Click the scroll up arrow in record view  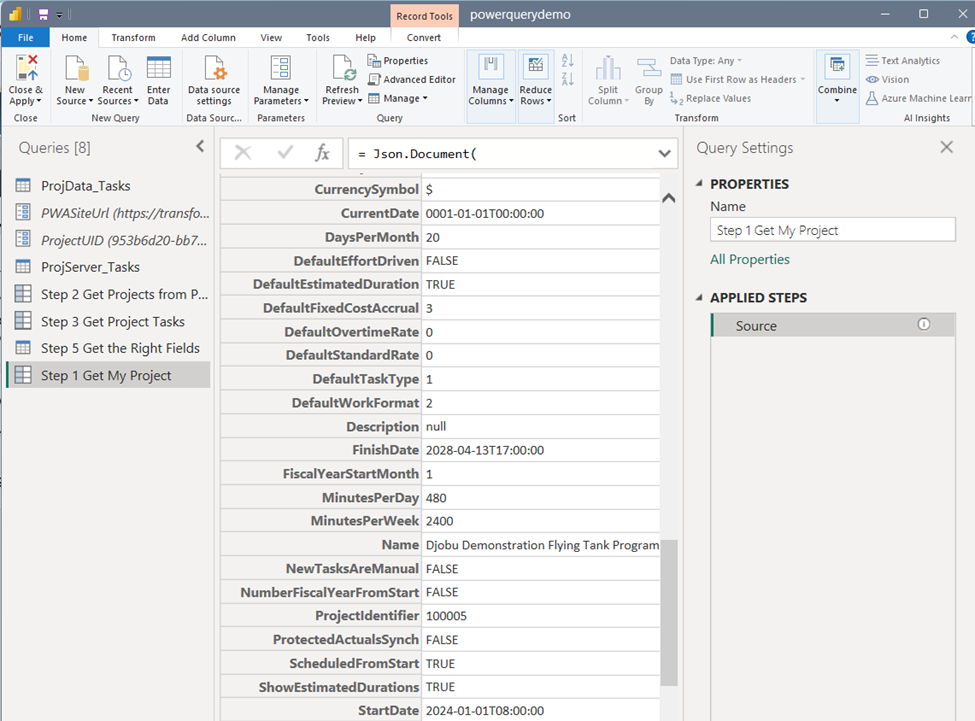[x=668, y=198]
